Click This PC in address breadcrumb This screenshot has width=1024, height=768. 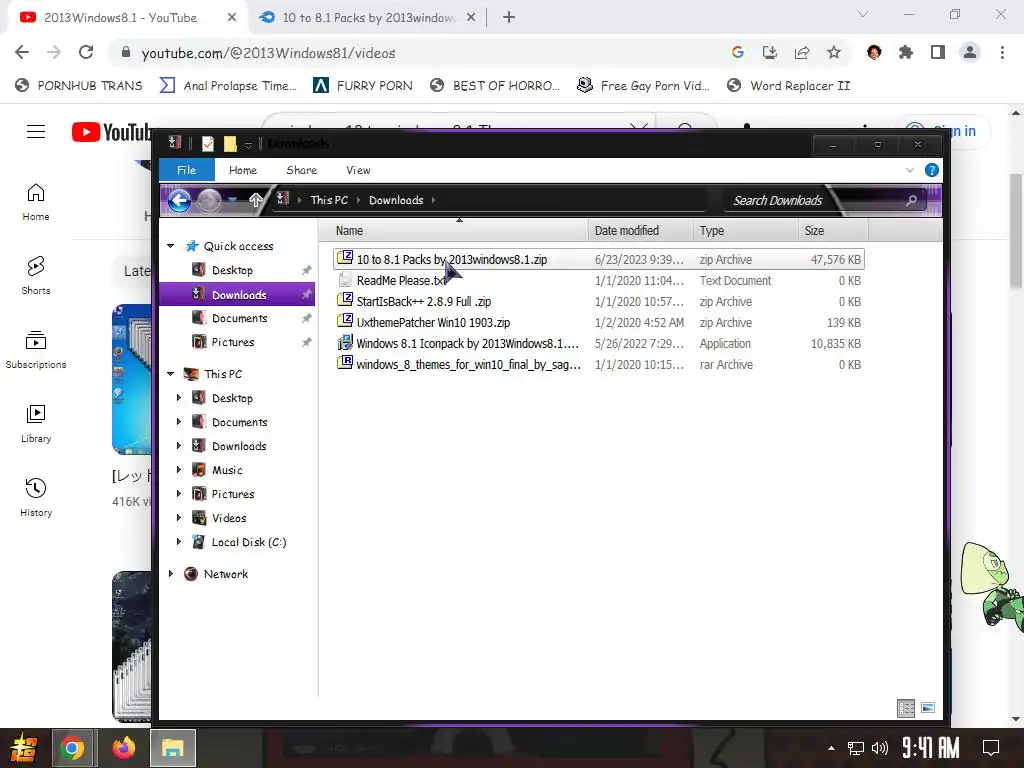[328, 200]
